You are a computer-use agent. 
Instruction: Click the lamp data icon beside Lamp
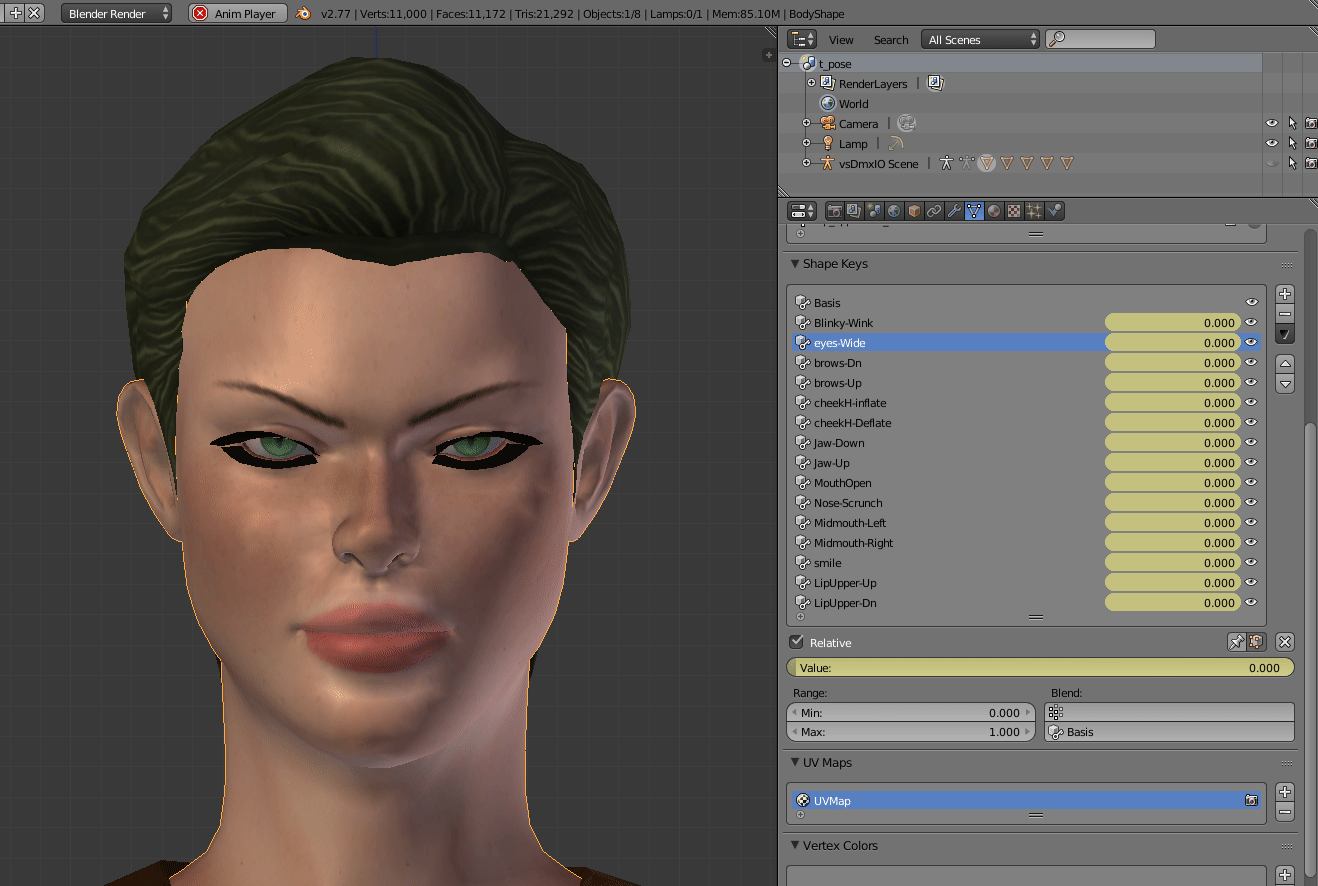(895, 143)
